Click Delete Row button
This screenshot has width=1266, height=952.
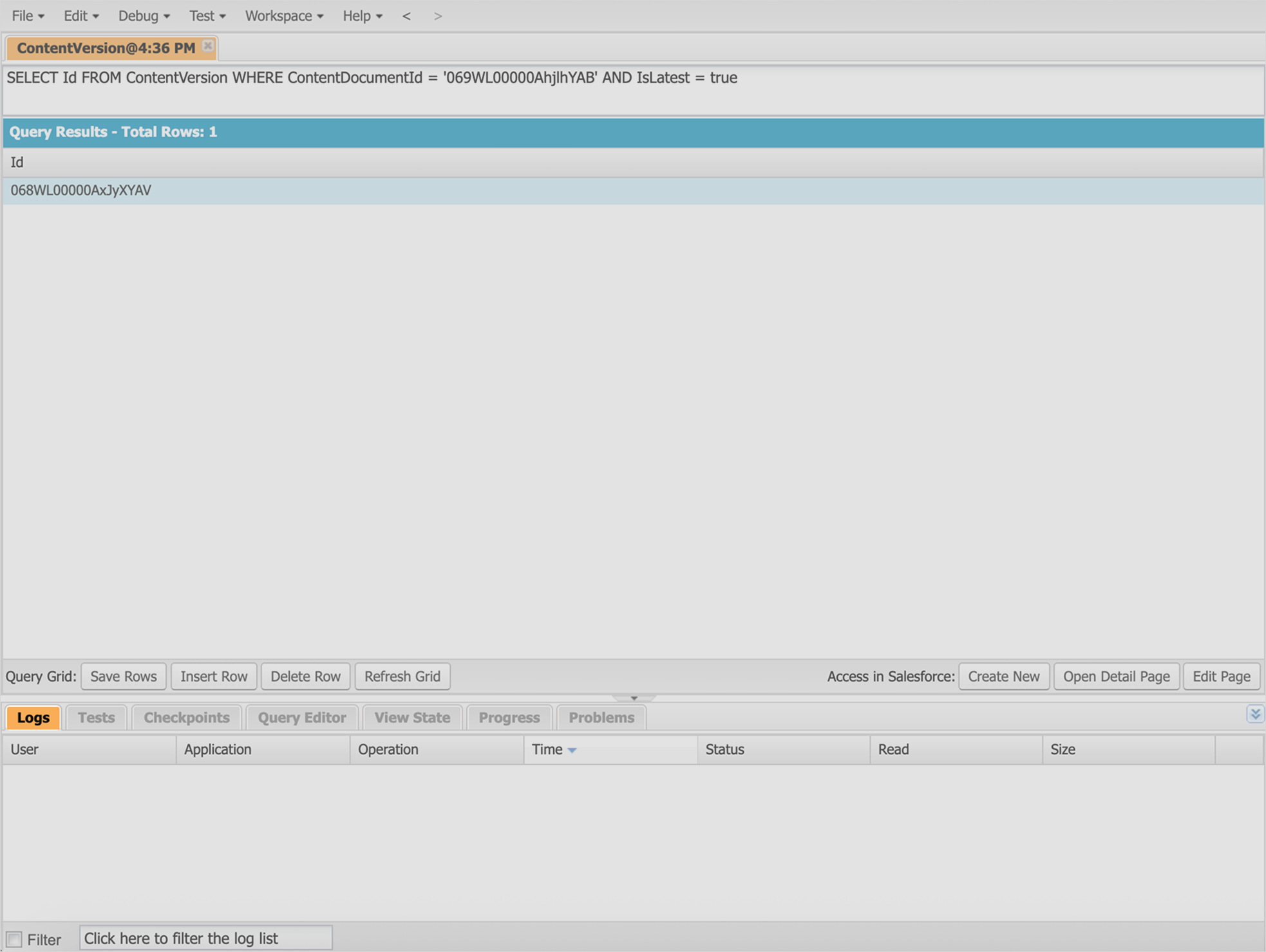coord(305,677)
